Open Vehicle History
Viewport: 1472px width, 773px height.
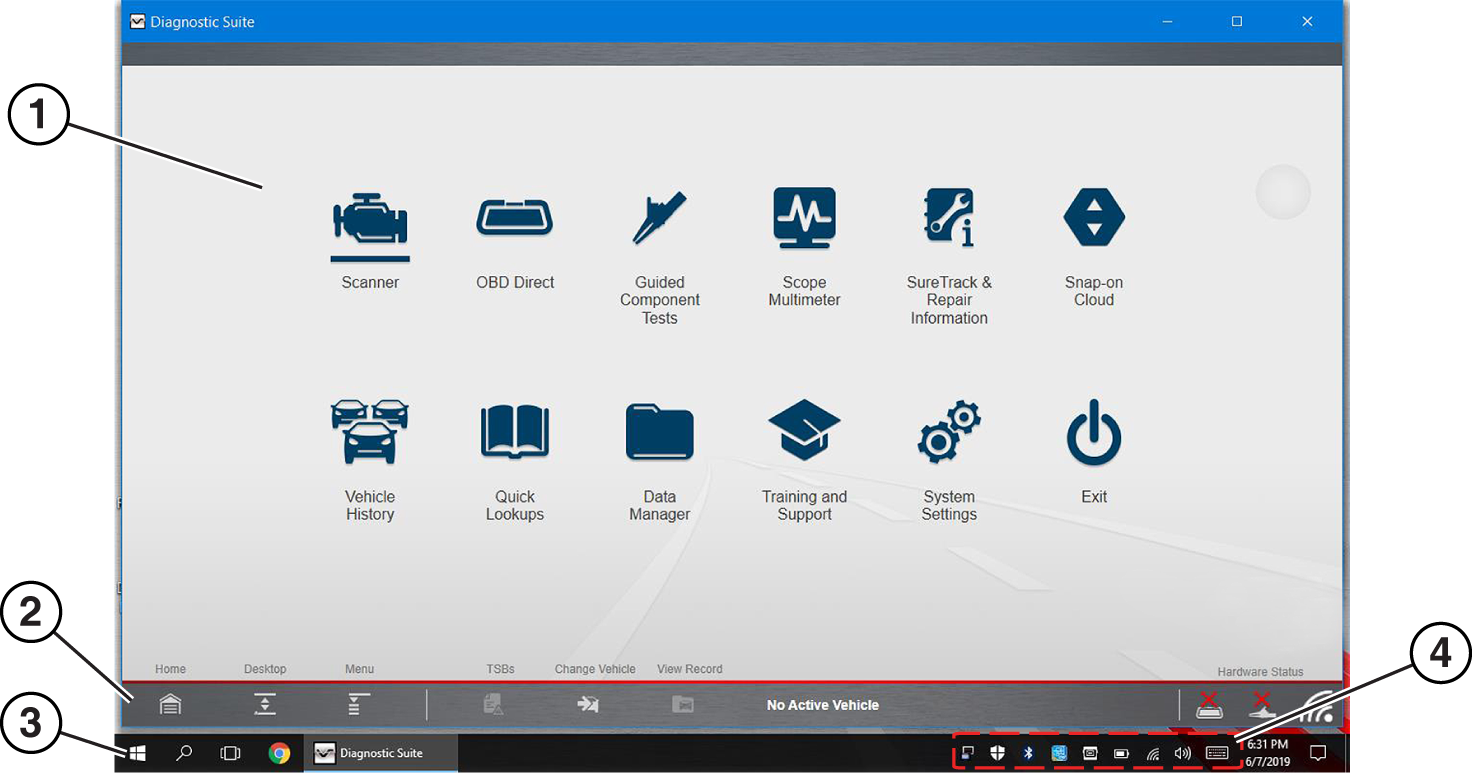click(370, 432)
